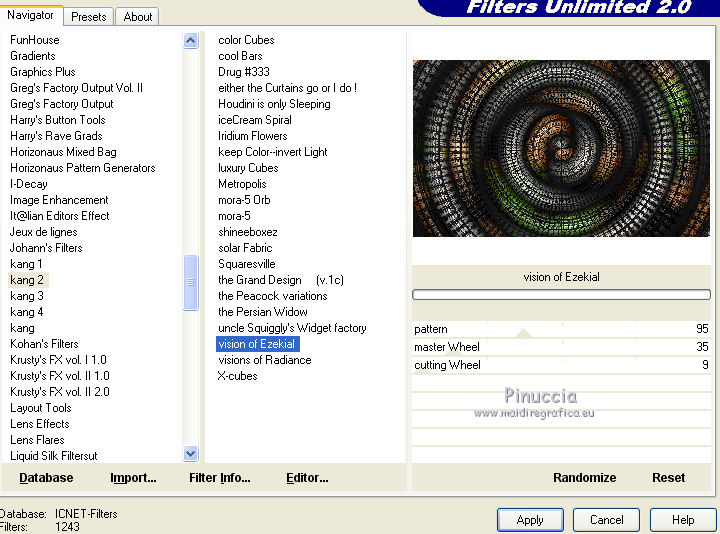Image resolution: width=720 pixels, height=534 pixels.
Task: Click the category list scroll down arrow
Action: point(191,454)
